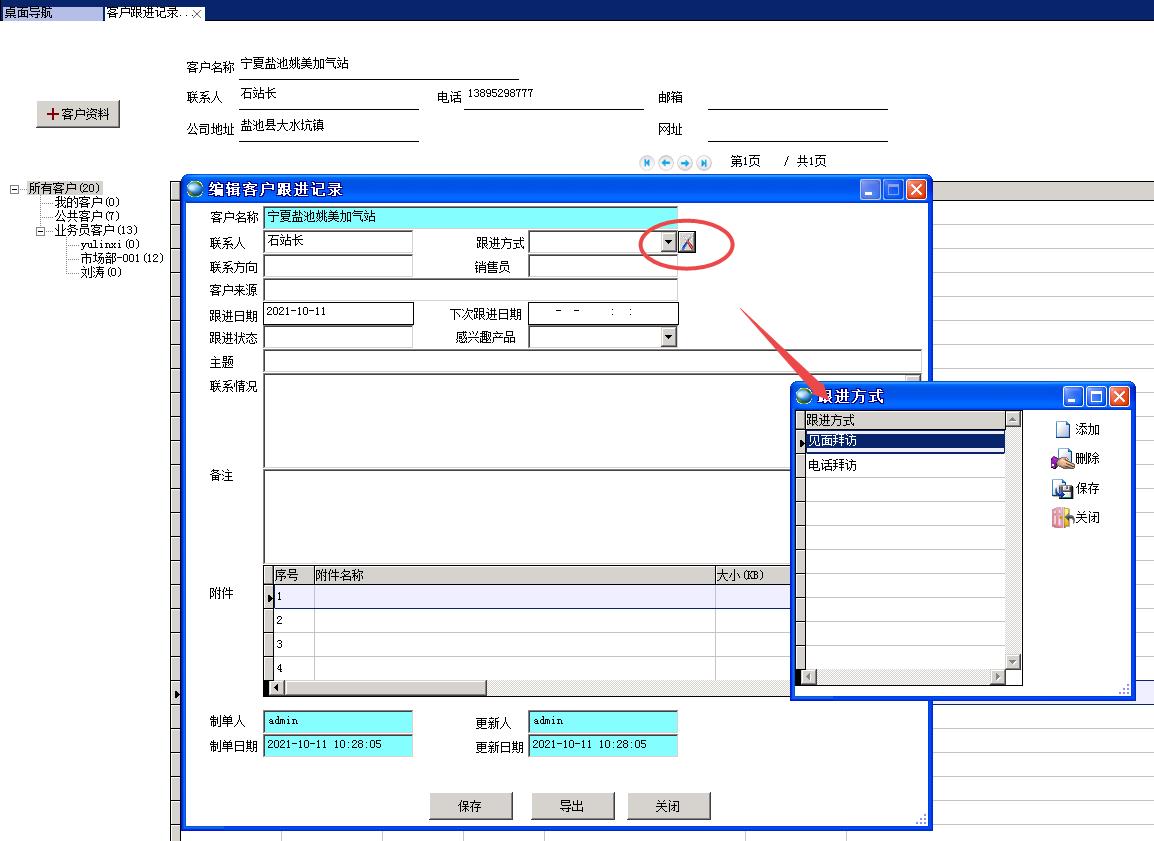The height and width of the screenshot is (841, 1154).
Task: Open the 感兴趣产品 dropdown
Action: pos(671,336)
